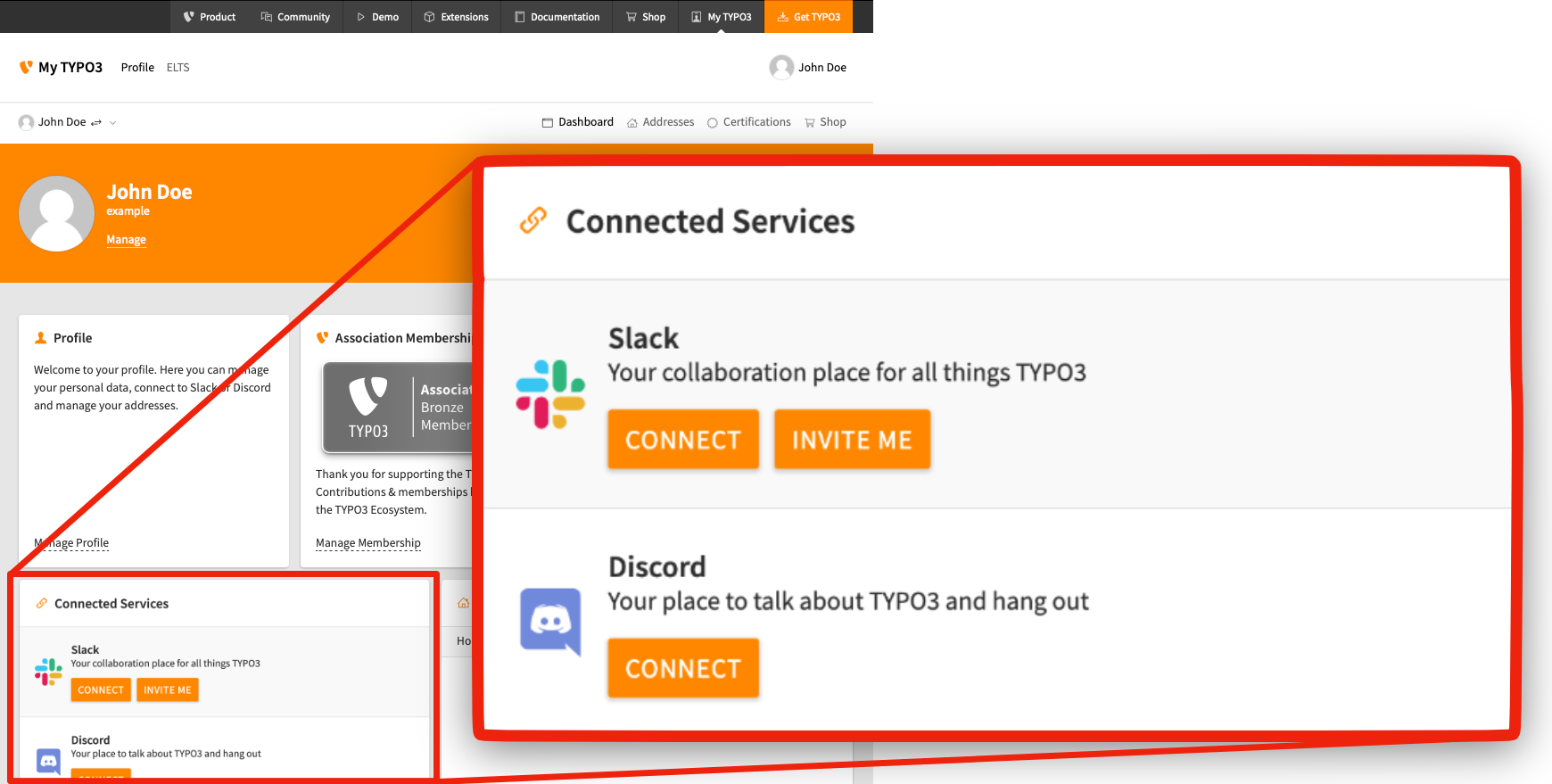The image size is (1552, 784).
Task: Click the small Connected Services heading
Action: click(111, 604)
